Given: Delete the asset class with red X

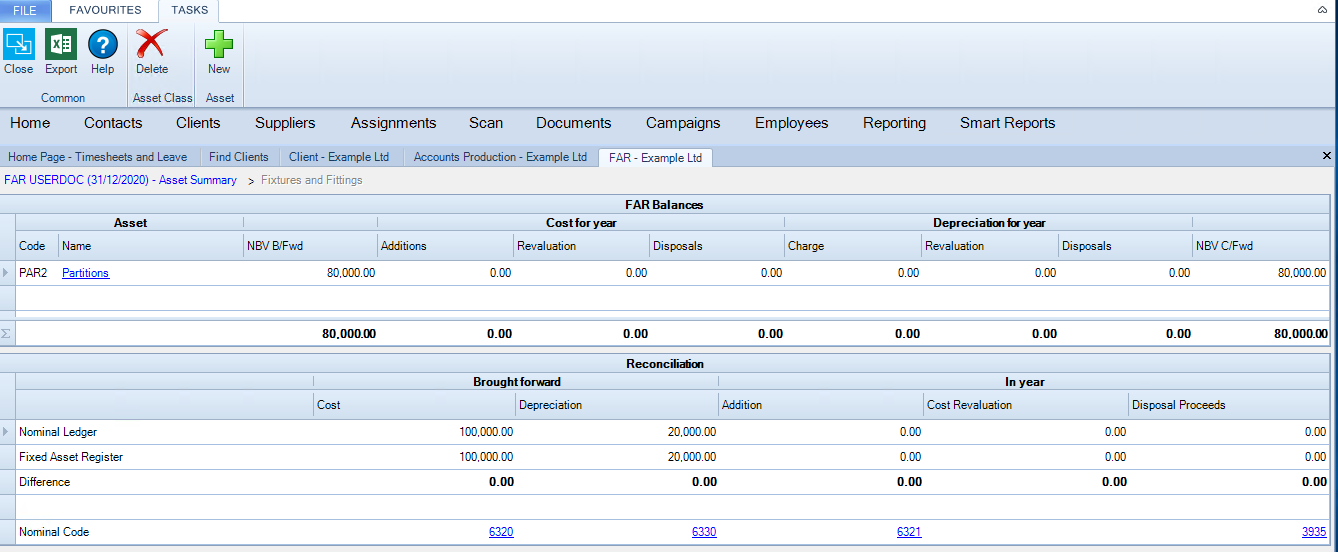Looking at the screenshot, I should [x=152, y=45].
